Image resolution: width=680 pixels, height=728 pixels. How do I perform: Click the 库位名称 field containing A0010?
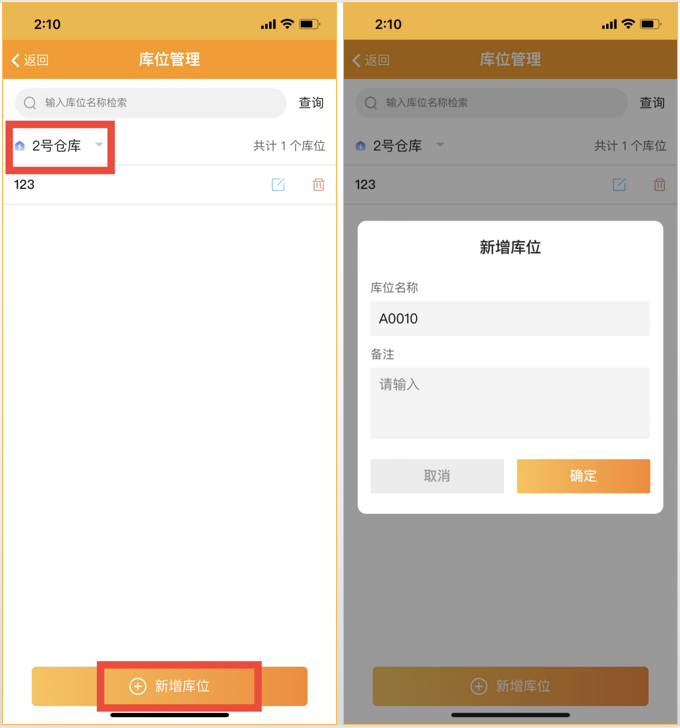(510, 318)
